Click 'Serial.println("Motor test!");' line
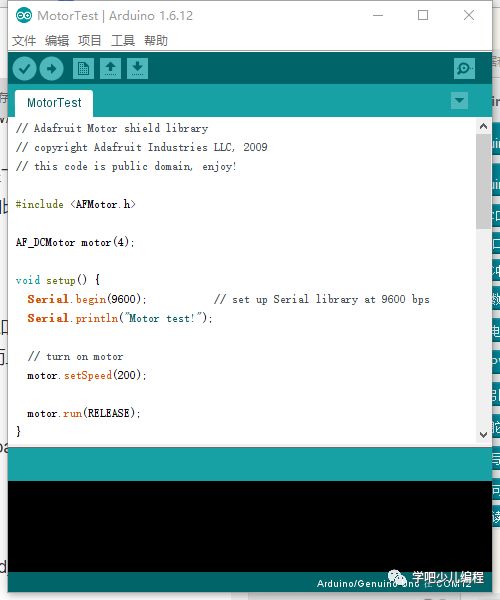Viewport: 500px width, 600px height. (x=120, y=318)
